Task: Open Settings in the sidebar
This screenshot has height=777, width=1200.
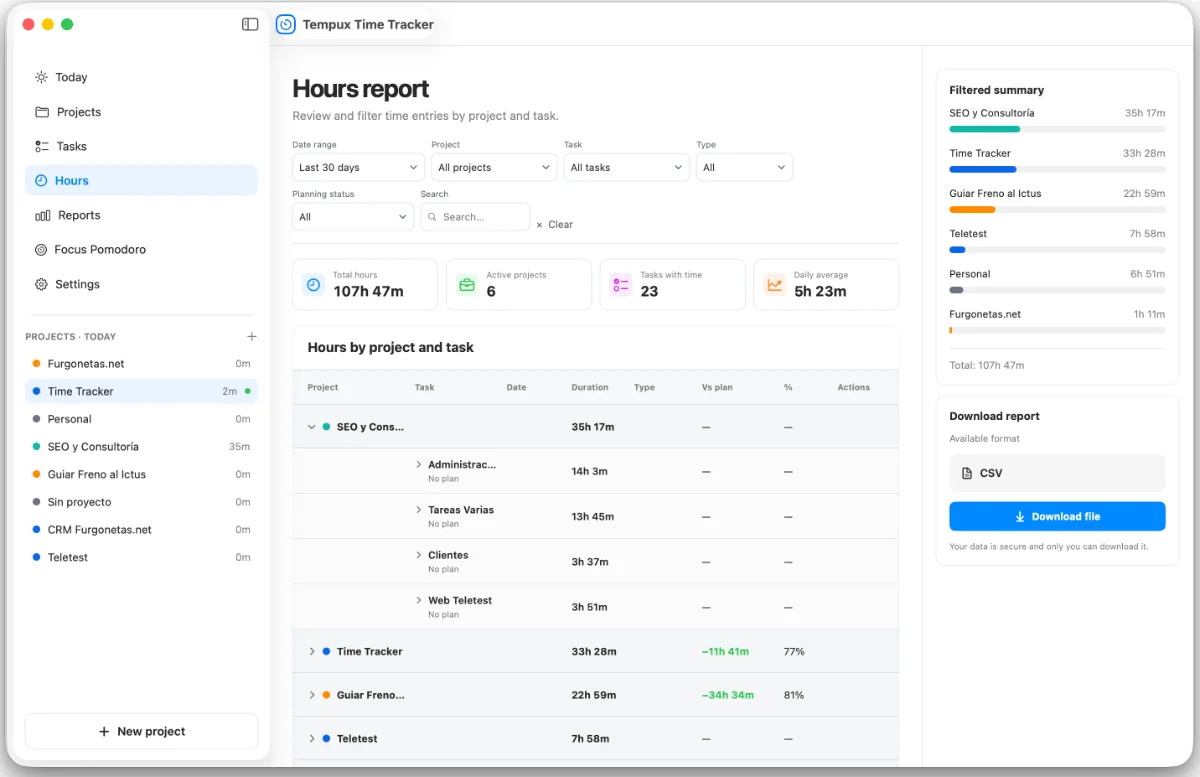Action: click(x=141, y=284)
